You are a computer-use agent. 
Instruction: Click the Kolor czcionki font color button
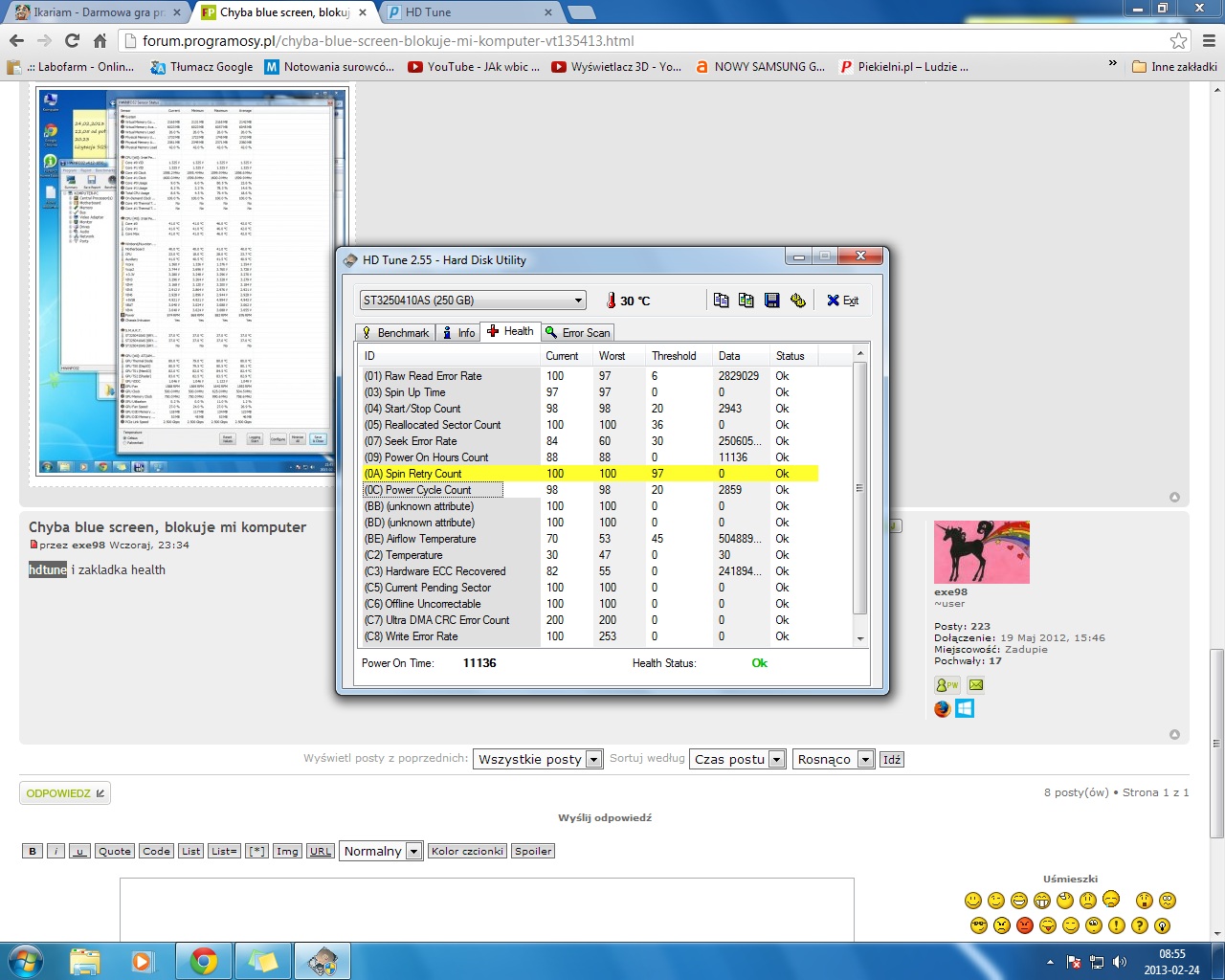(467, 852)
